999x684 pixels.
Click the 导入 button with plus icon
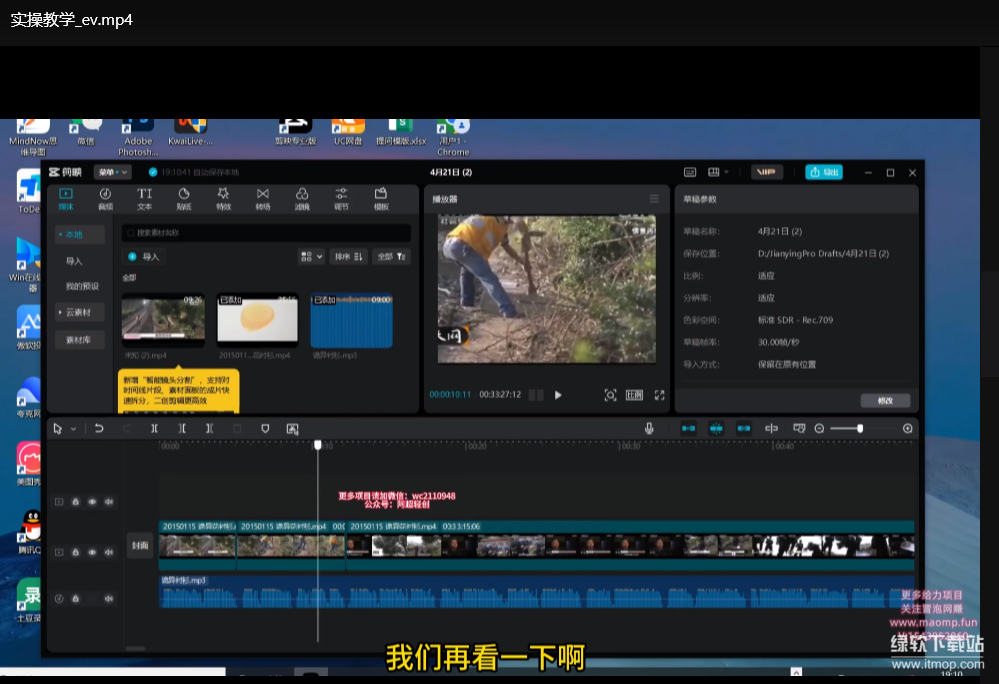[144, 257]
